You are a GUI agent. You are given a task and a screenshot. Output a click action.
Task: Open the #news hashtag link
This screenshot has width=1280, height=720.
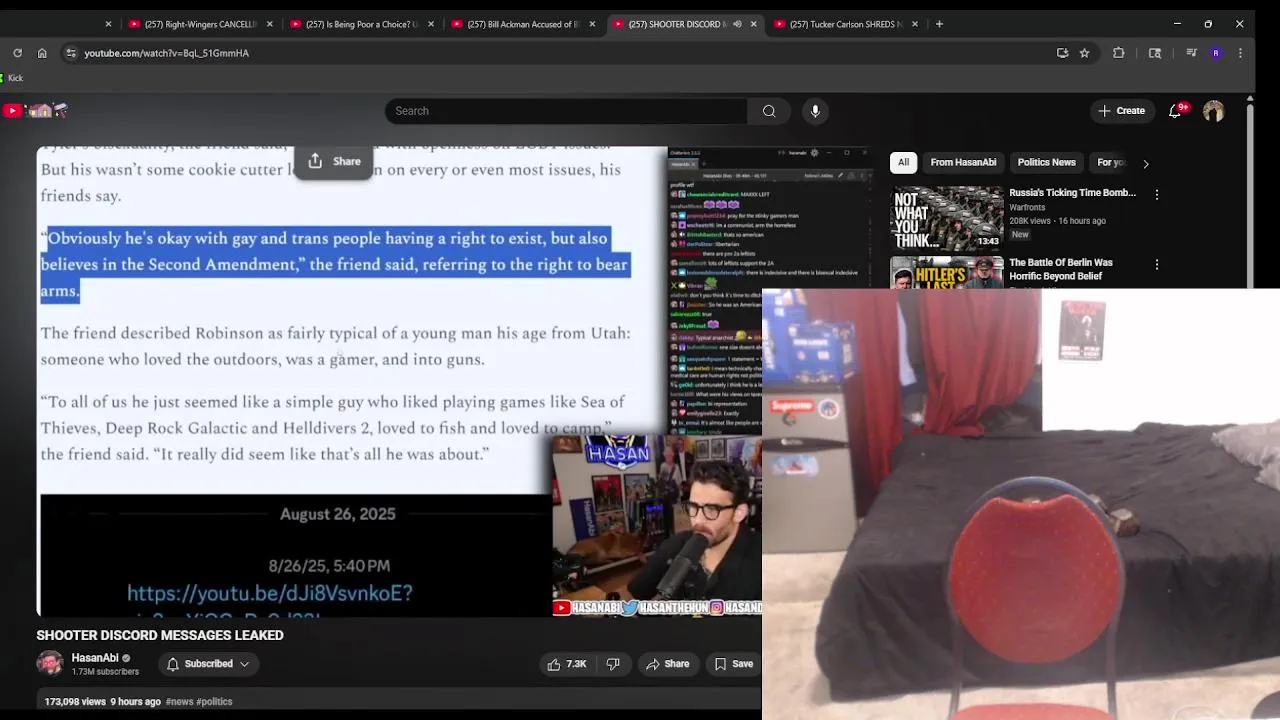(180, 702)
